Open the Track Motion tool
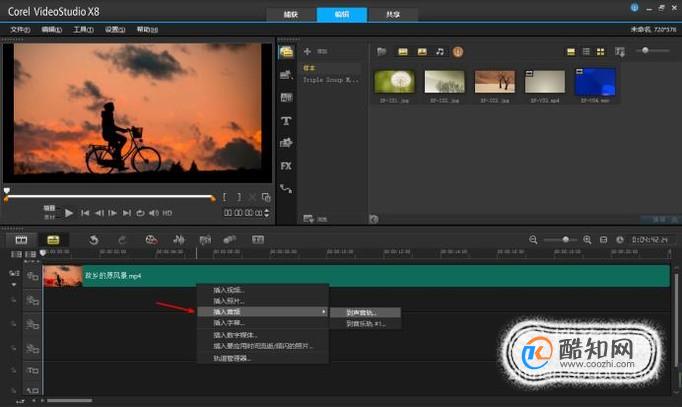Viewport: 682px width, 407px height. click(230, 240)
